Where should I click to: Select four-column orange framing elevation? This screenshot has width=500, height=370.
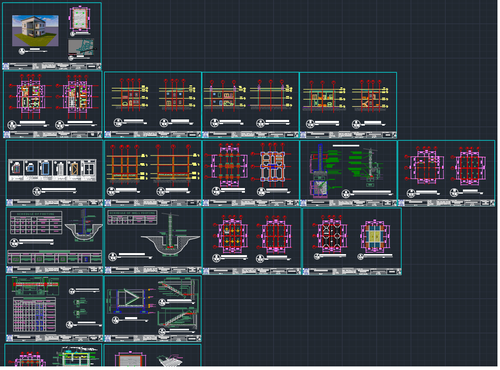pos(129,163)
